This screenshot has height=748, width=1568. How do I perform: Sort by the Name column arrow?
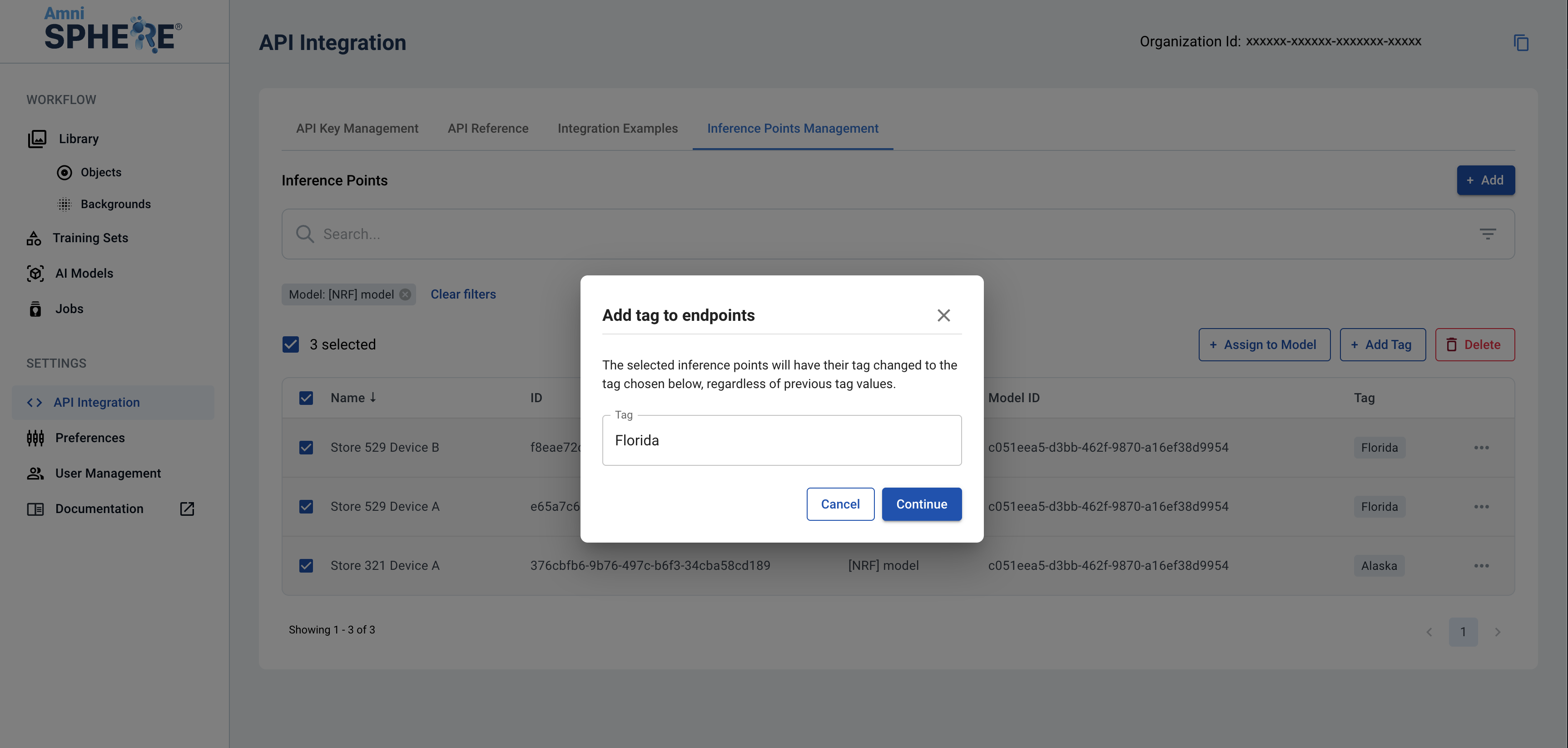pyautogui.click(x=372, y=398)
